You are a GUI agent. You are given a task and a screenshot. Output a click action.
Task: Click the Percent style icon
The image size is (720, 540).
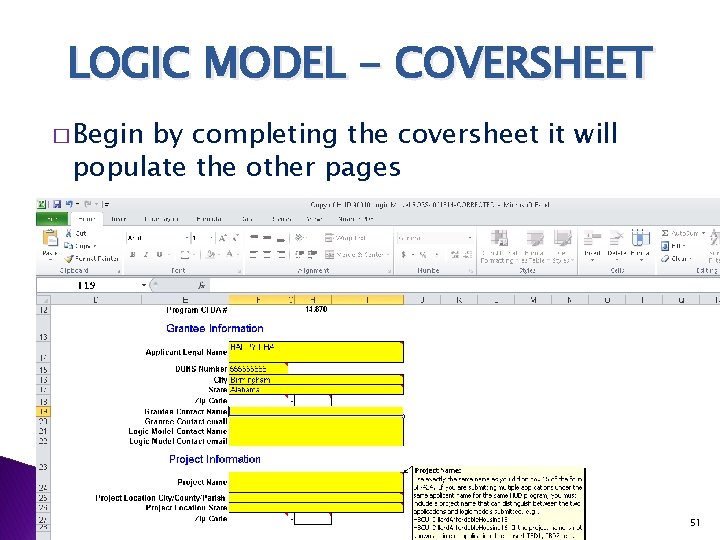point(422,254)
